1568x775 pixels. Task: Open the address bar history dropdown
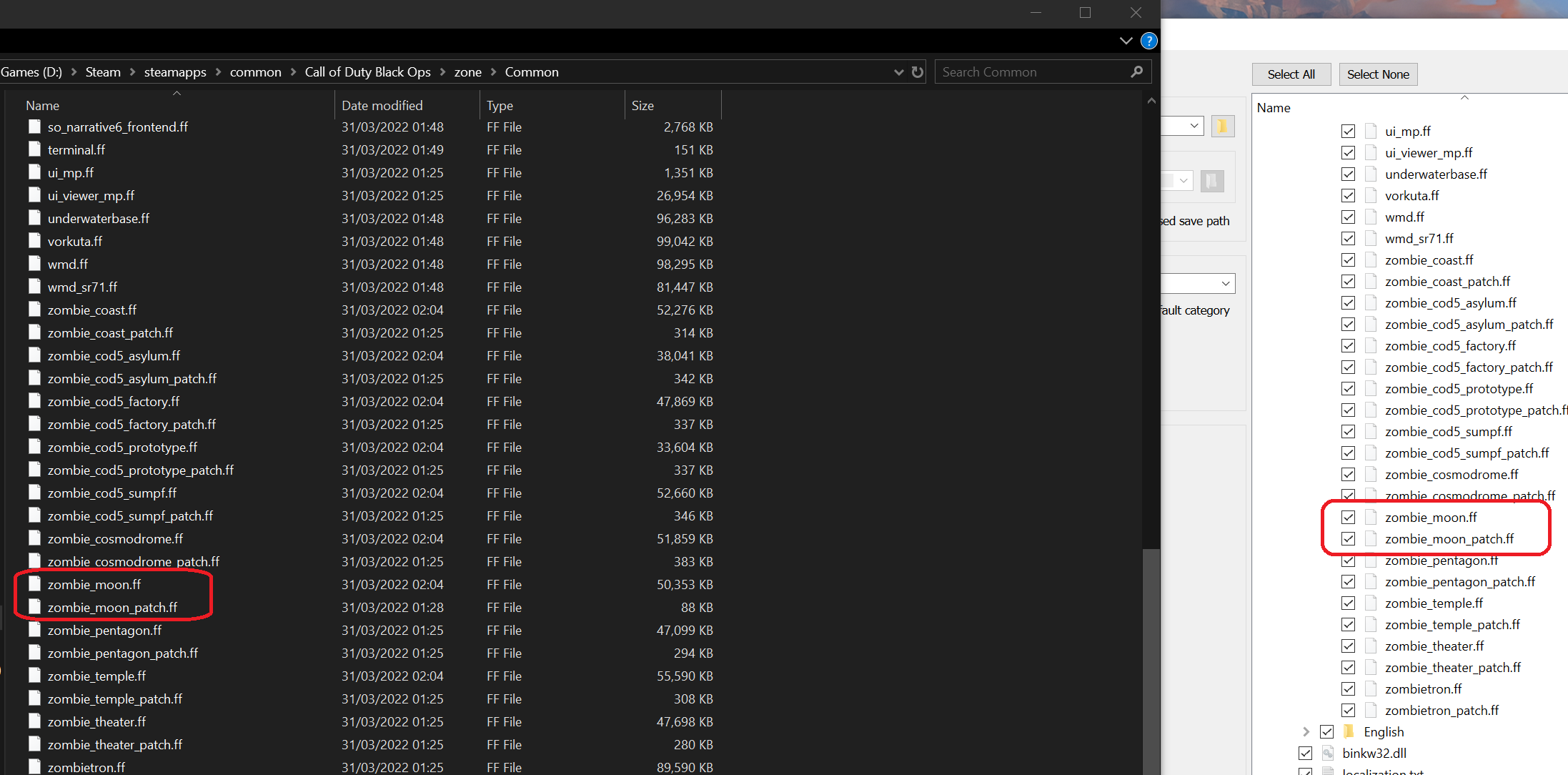[898, 72]
